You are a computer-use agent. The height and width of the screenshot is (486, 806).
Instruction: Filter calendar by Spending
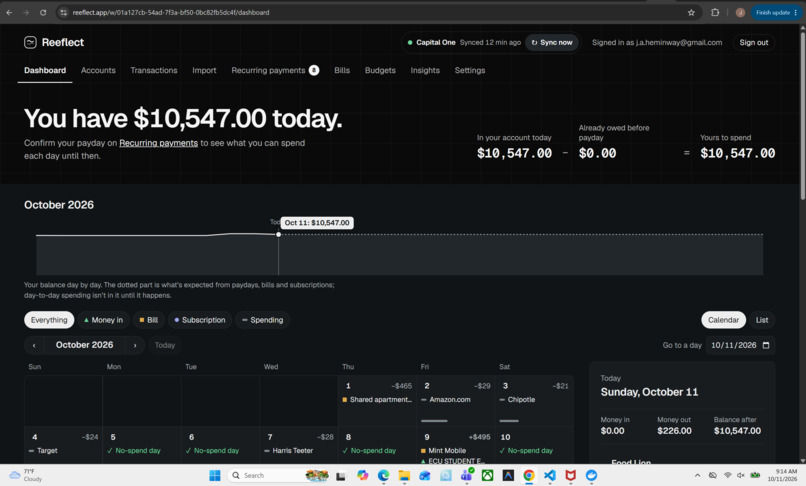[x=263, y=320]
